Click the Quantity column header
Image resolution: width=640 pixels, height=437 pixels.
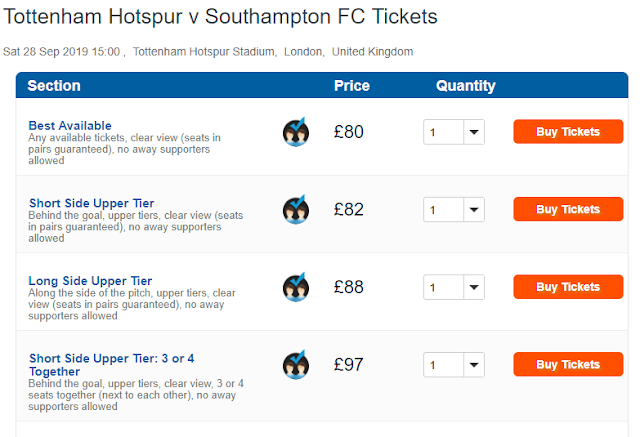click(466, 86)
